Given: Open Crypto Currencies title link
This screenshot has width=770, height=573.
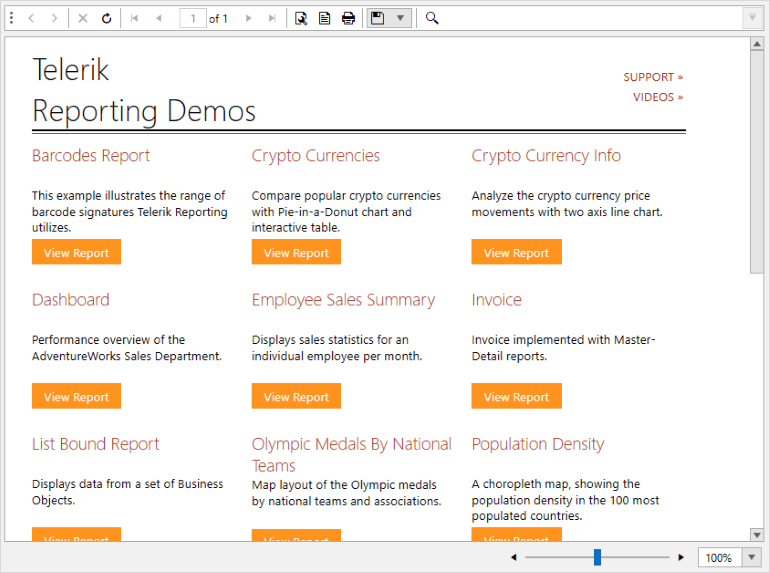Looking at the screenshot, I should pos(316,156).
